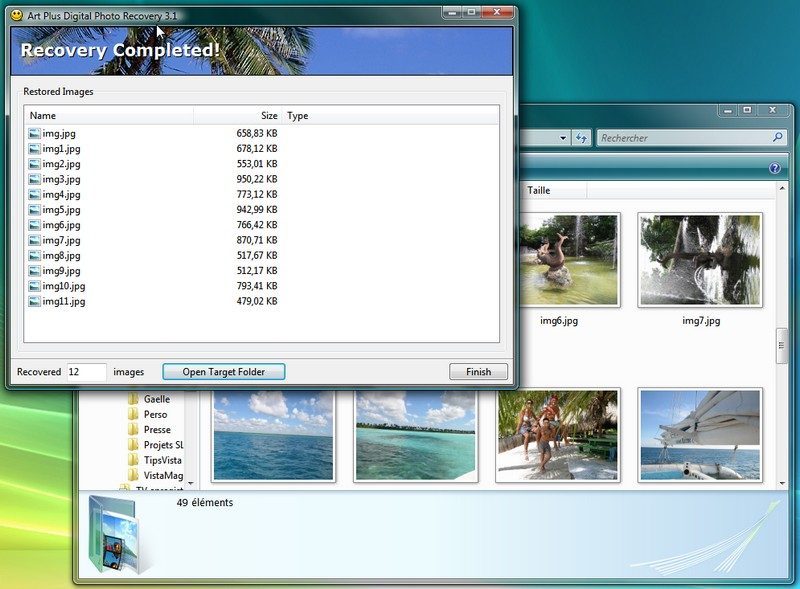
Task: Select the img3.jpg file icon
Action: 35,180
